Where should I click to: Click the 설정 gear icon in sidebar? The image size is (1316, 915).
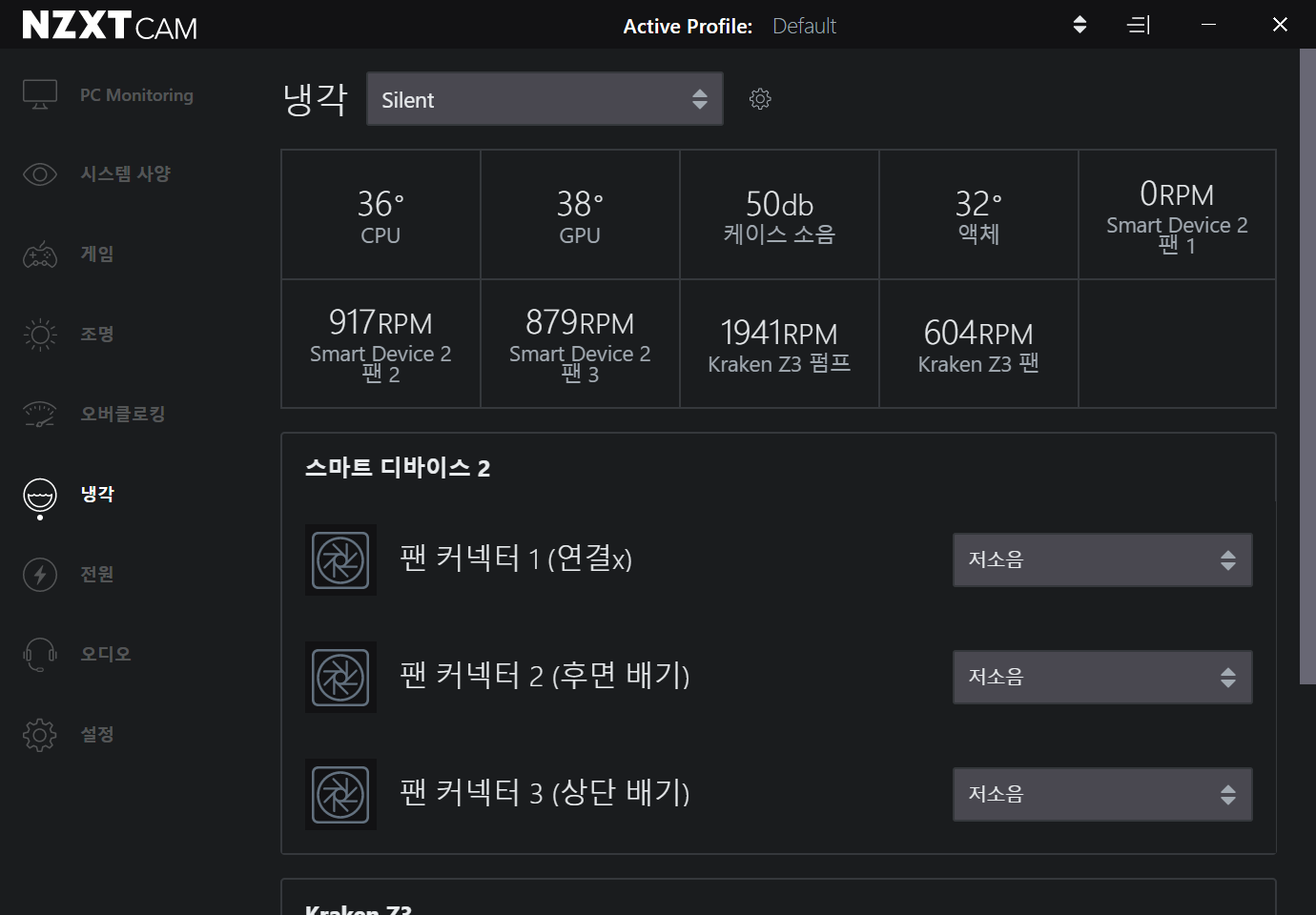click(40, 735)
